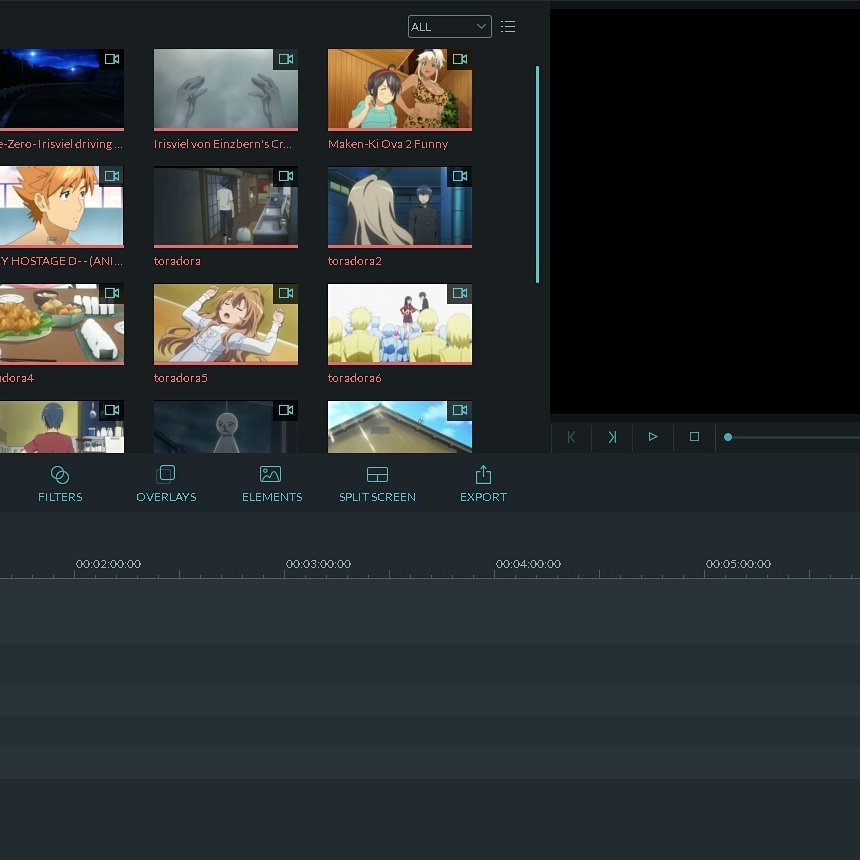860x860 pixels.
Task: Select the blue-haired boy kitchen thumbnail
Action: coord(62,427)
